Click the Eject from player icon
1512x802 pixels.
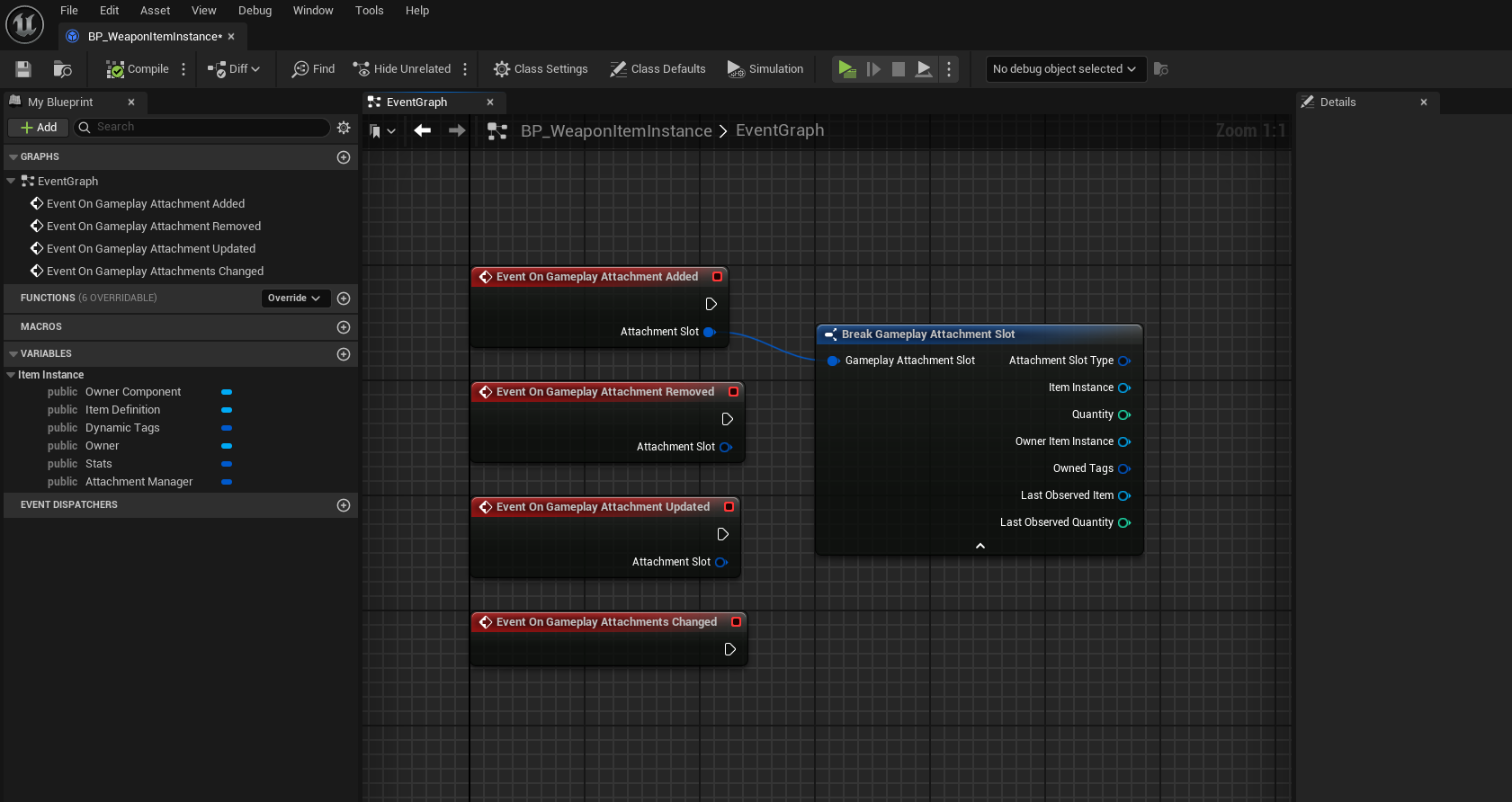tap(924, 69)
